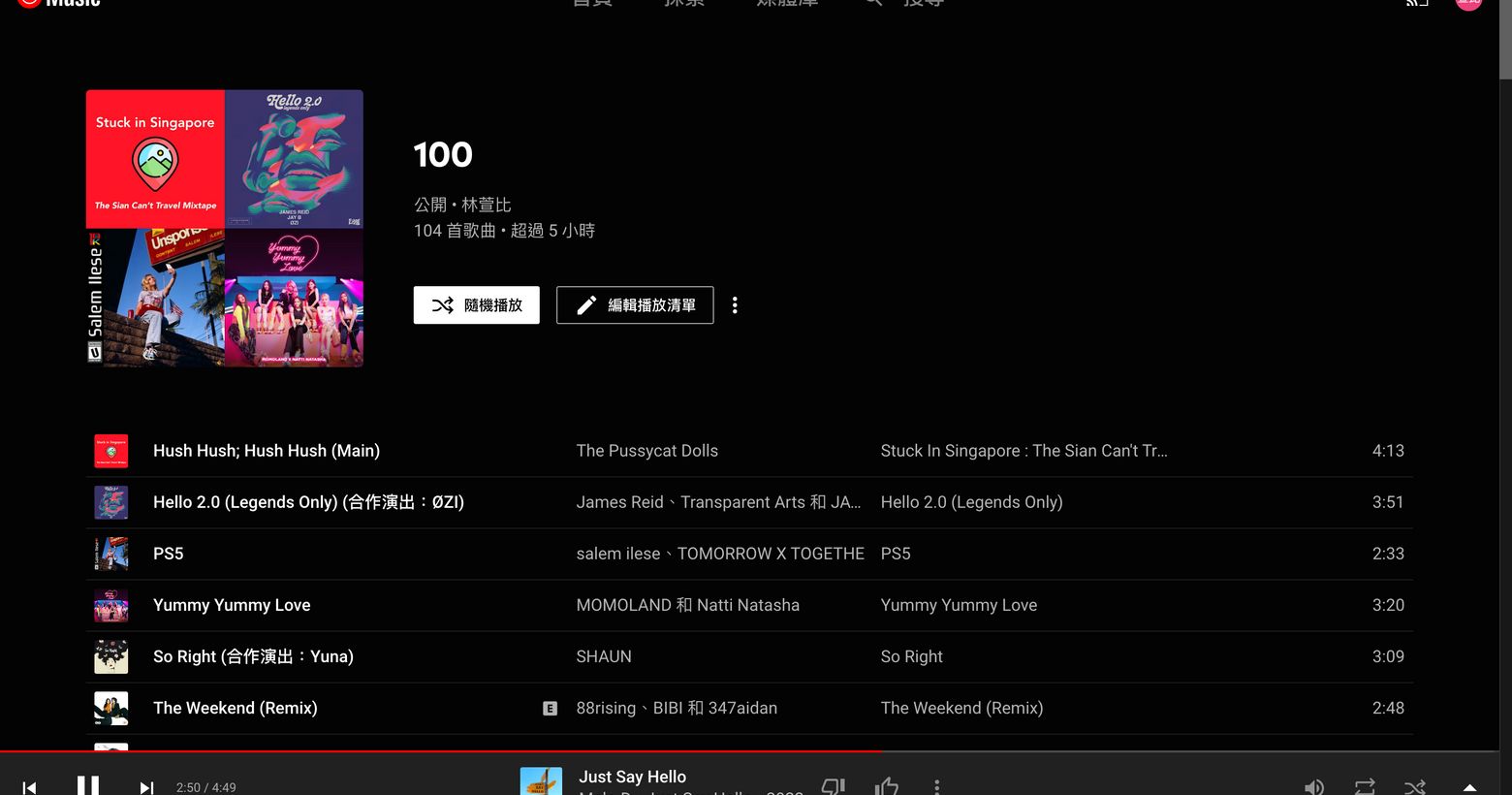Open album Stuck In Singapore link
Viewport: 1512px width, 795px height.
pos(1024,451)
